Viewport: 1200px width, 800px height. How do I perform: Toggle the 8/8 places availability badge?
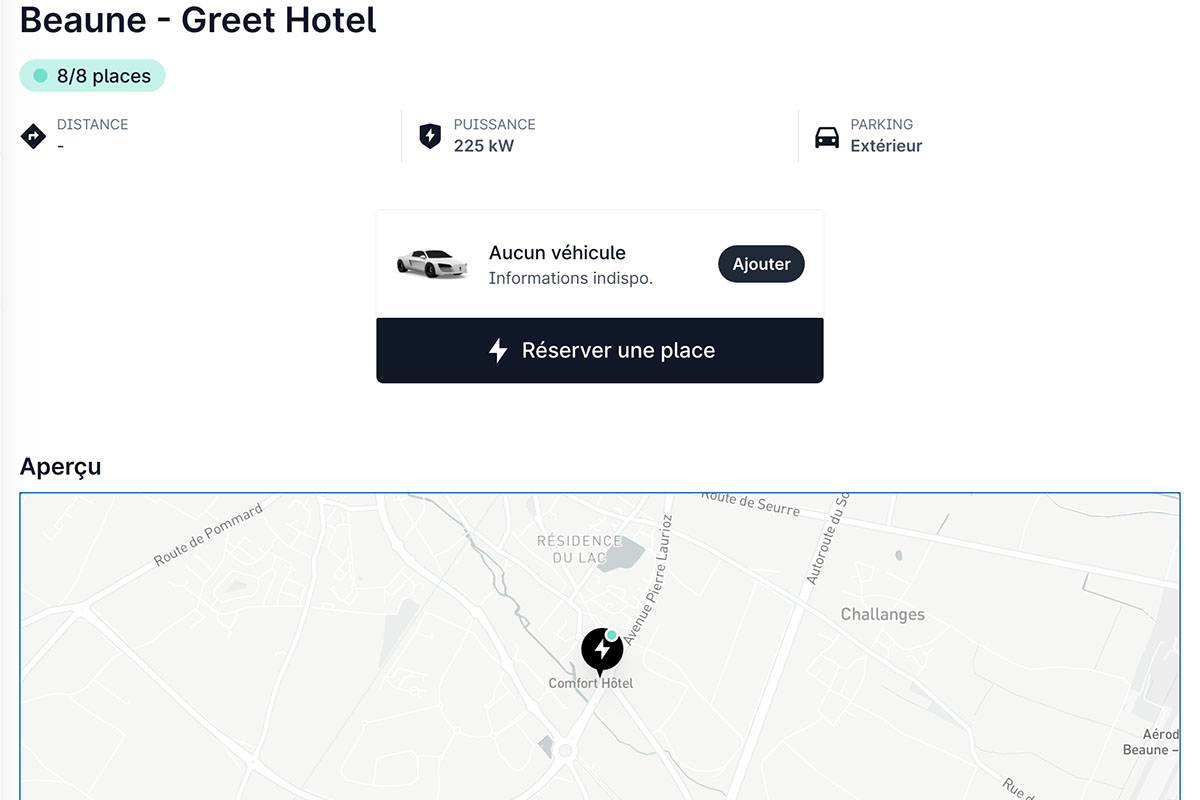[x=92, y=75]
